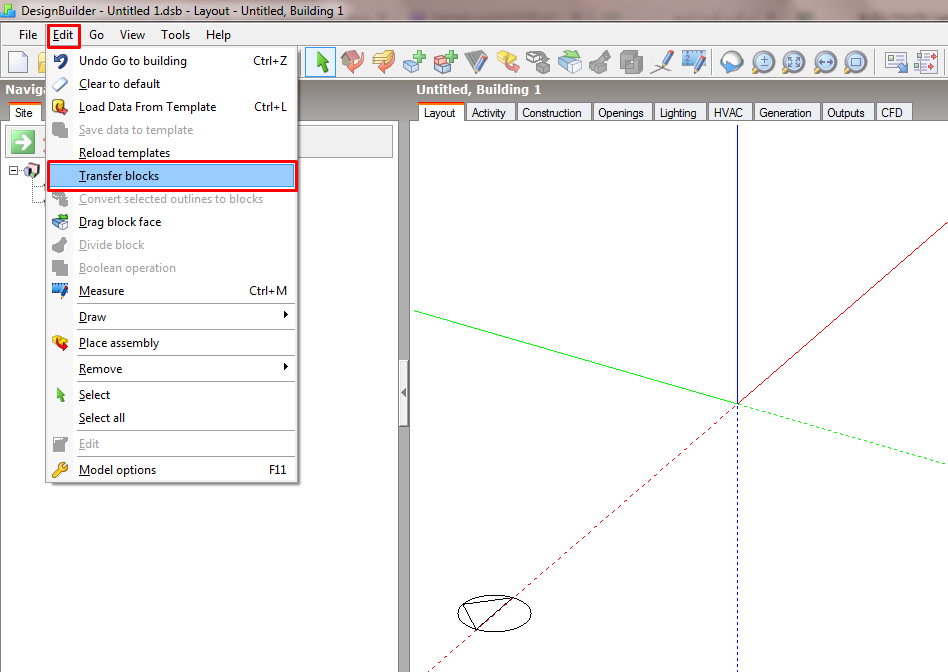Viewport: 948px width, 672px height.
Task: Switch to the HVAC tab
Action: coord(728,113)
